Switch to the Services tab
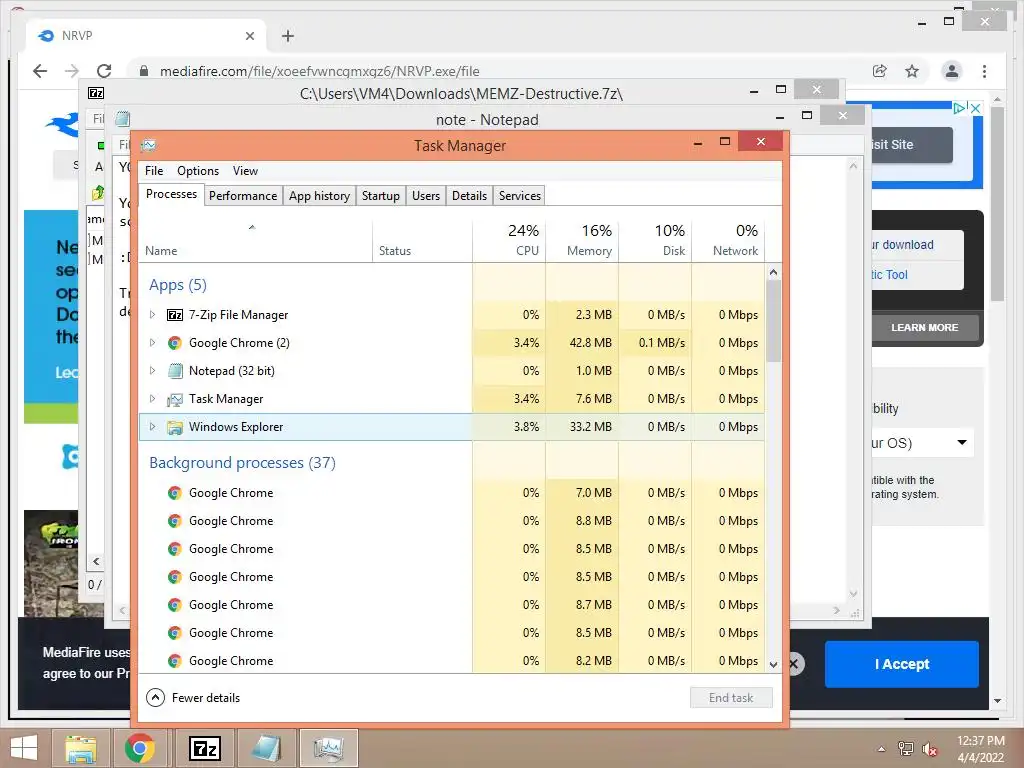Screen dimensions: 1024x768 [520, 196]
